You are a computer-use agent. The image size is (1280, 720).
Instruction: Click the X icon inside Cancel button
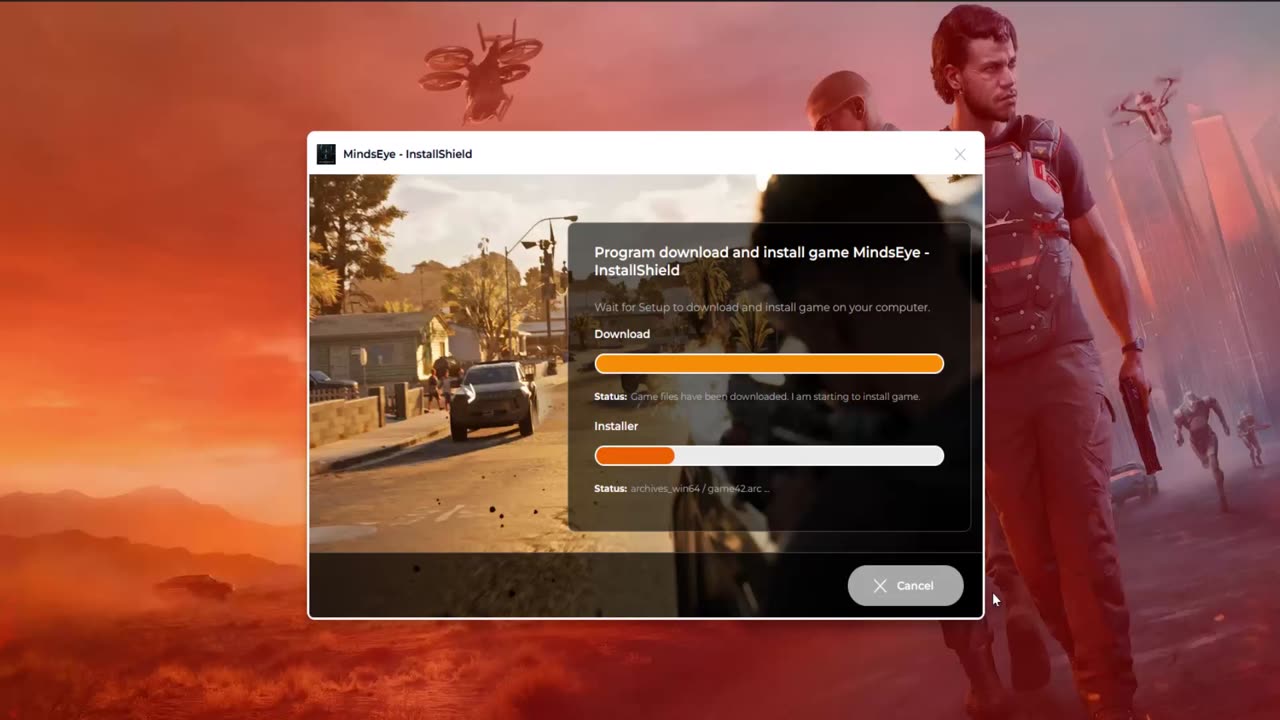[x=880, y=586]
